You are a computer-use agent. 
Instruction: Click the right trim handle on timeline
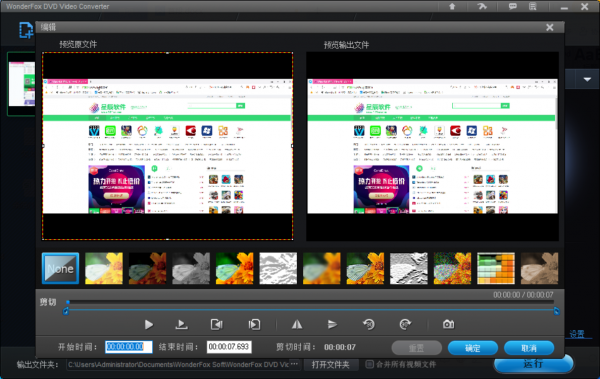point(556,311)
